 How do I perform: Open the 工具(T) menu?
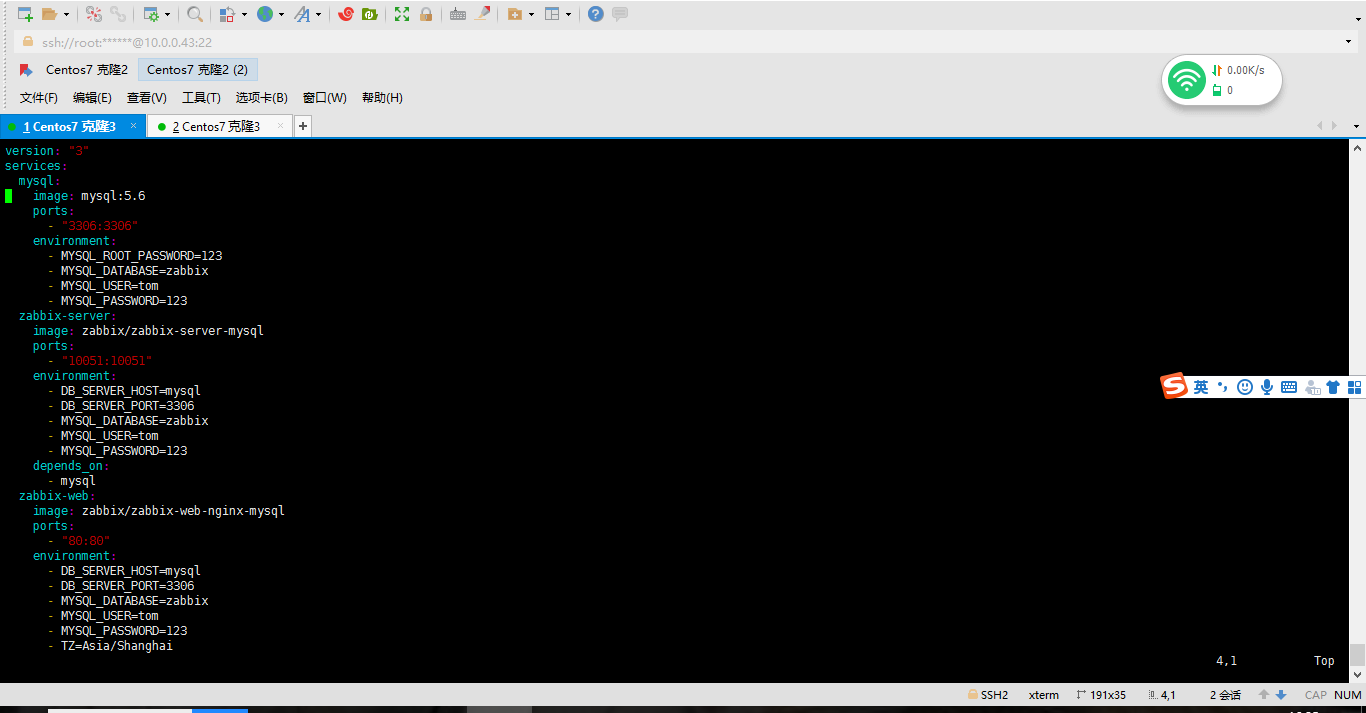click(201, 98)
